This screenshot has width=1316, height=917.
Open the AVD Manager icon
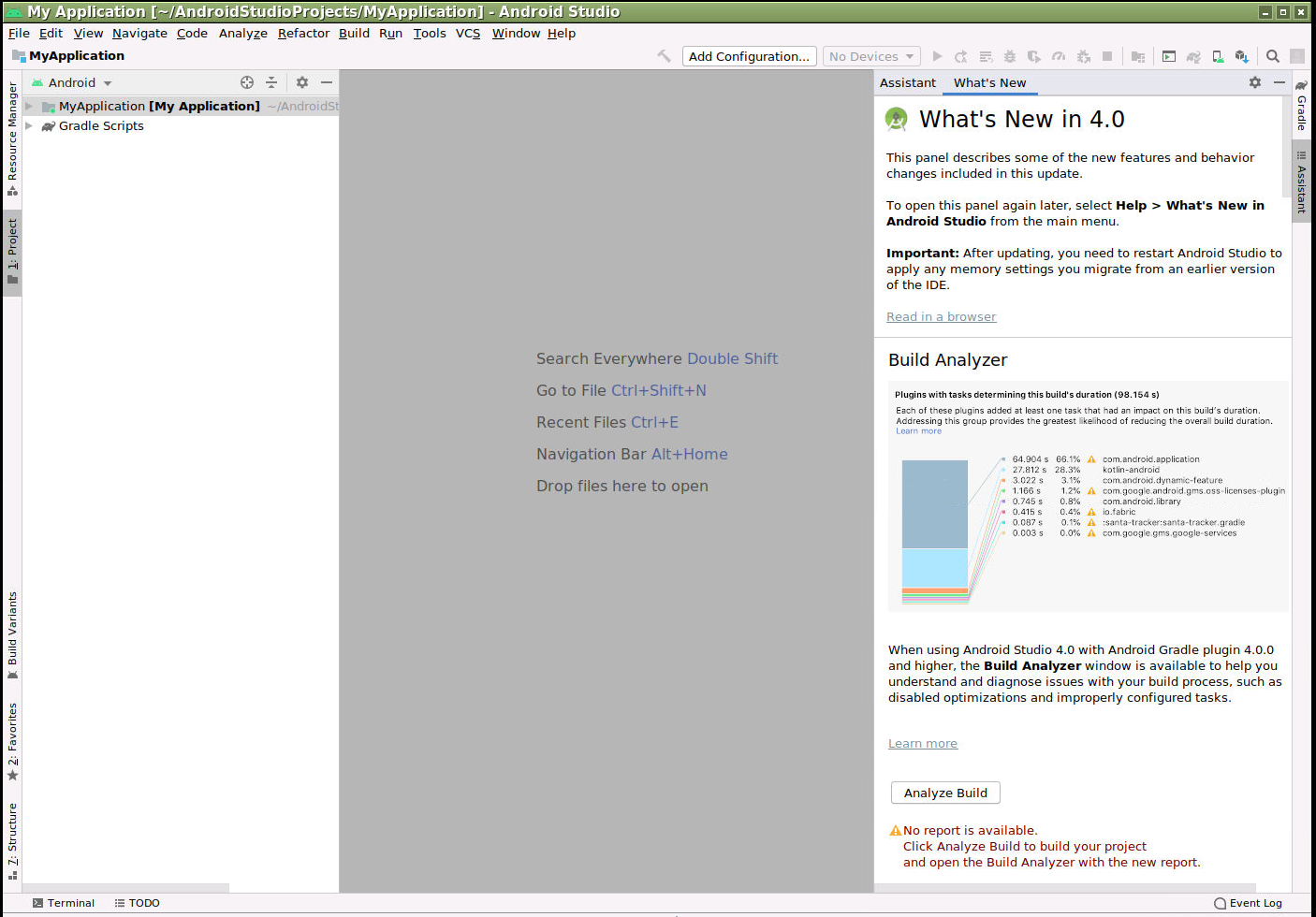tap(1218, 56)
